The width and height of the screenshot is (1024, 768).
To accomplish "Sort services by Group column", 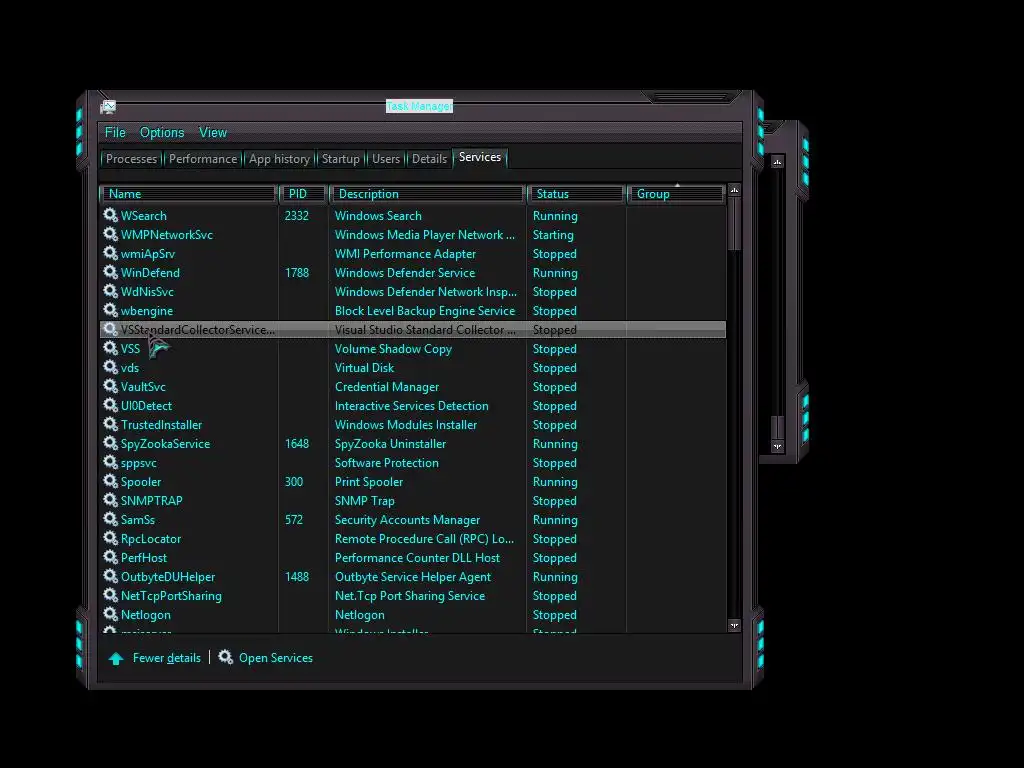I will tap(677, 194).
